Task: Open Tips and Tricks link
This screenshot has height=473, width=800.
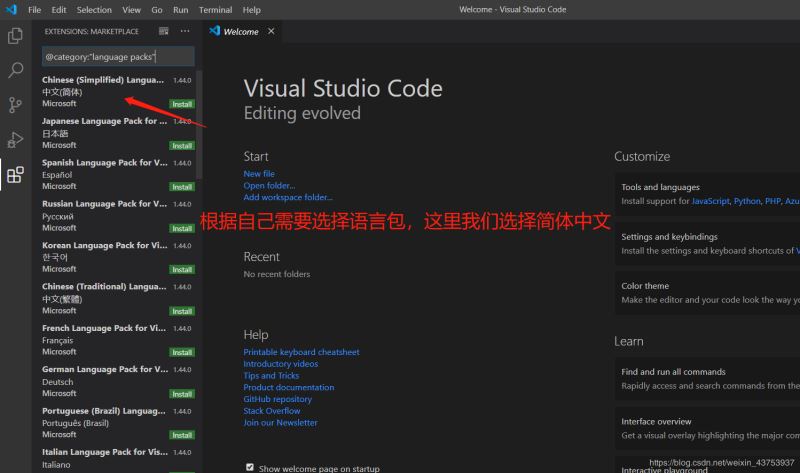Action: (271, 376)
